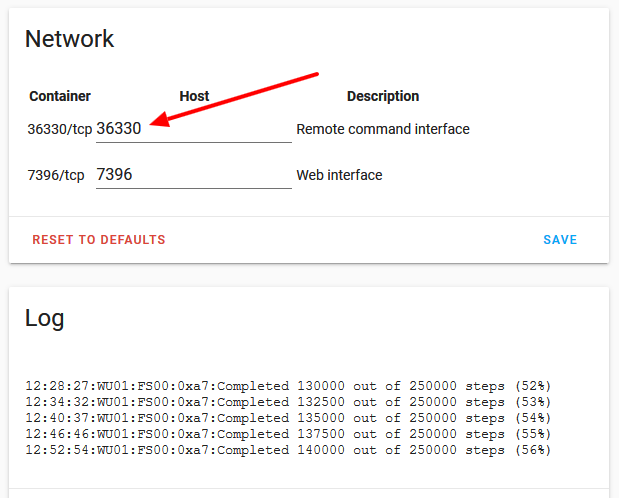619x498 pixels.
Task: Click the Network section heading
Action: point(69,39)
